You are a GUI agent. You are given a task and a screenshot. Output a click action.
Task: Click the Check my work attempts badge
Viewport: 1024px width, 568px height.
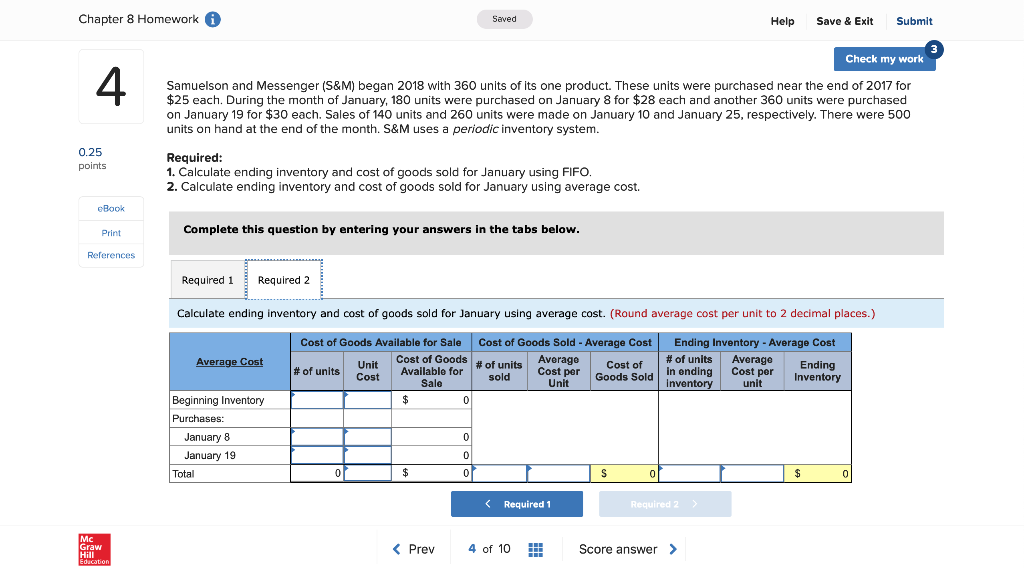click(x=934, y=50)
